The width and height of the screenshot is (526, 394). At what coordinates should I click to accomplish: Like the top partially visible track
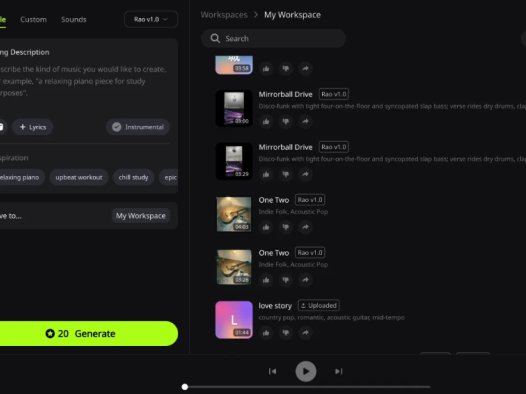(266, 69)
